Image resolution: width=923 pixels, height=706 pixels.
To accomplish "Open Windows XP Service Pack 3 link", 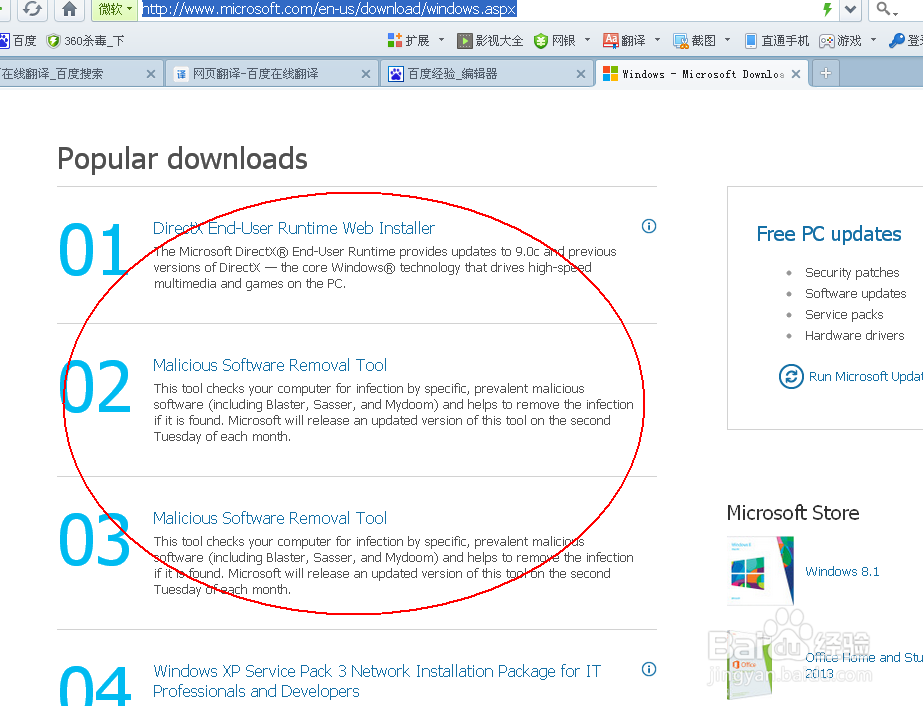I will pyautogui.click(x=377, y=681).
